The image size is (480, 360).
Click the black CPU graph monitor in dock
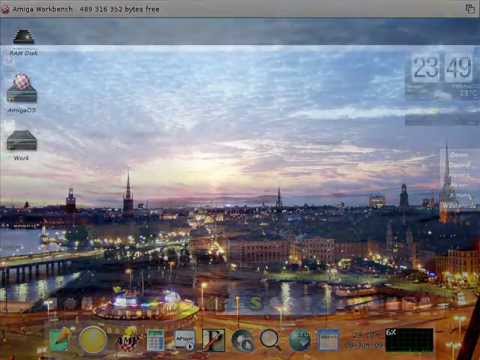point(409,340)
